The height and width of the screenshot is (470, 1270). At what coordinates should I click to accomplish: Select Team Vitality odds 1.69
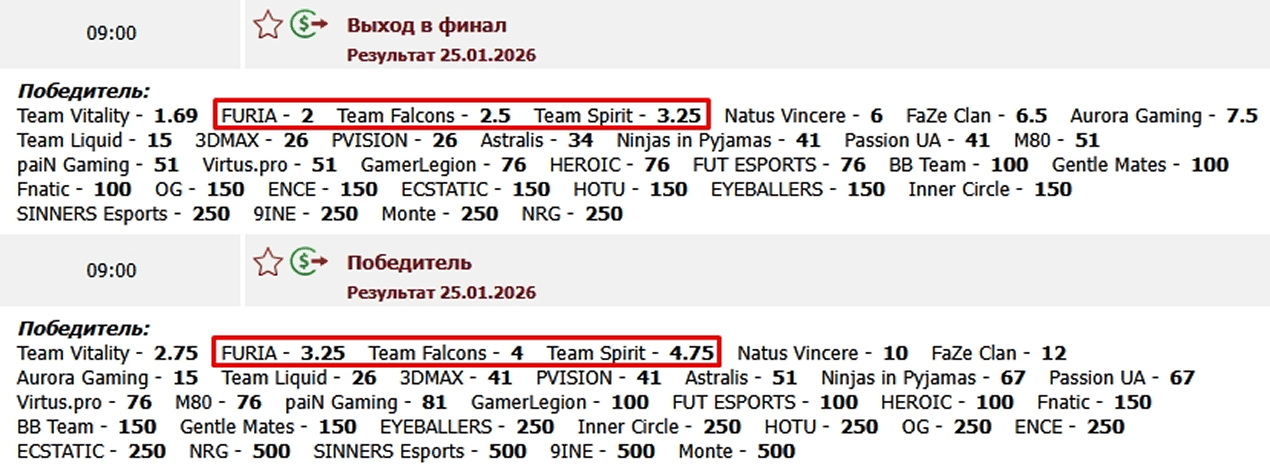[x=176, y=115]
